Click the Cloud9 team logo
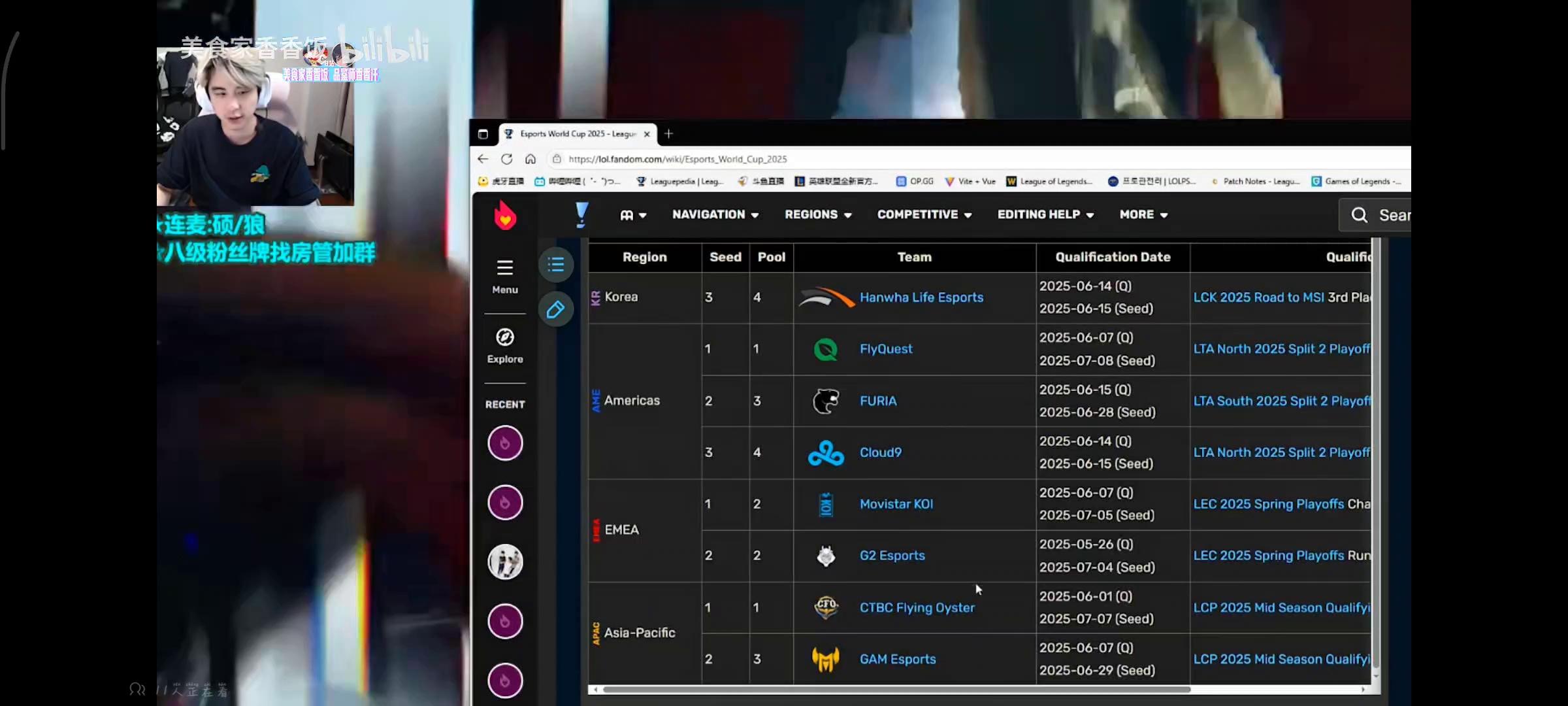This screenshot has height=706, width=1568. click(x=826, y=452)
